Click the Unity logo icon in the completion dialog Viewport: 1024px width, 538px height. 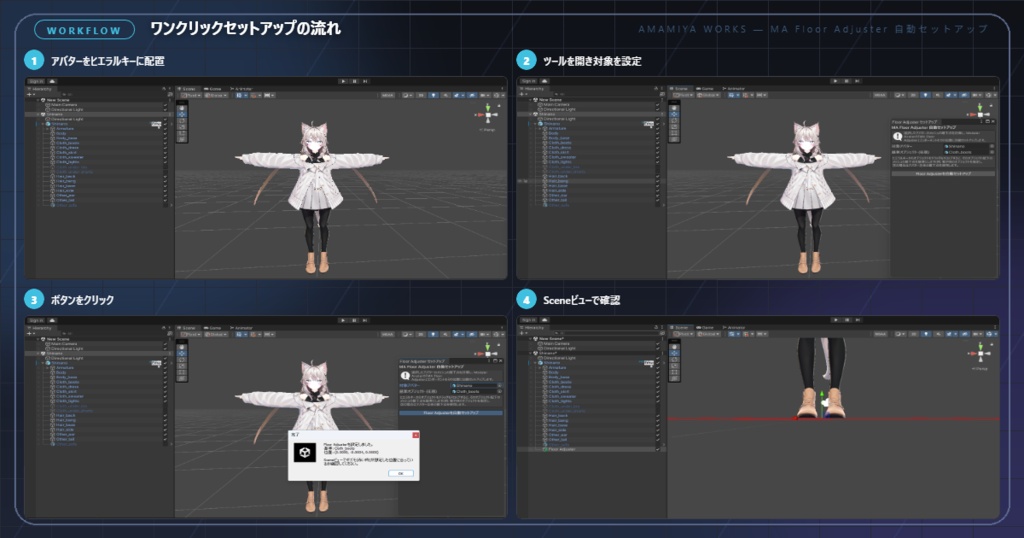point(304,452)
